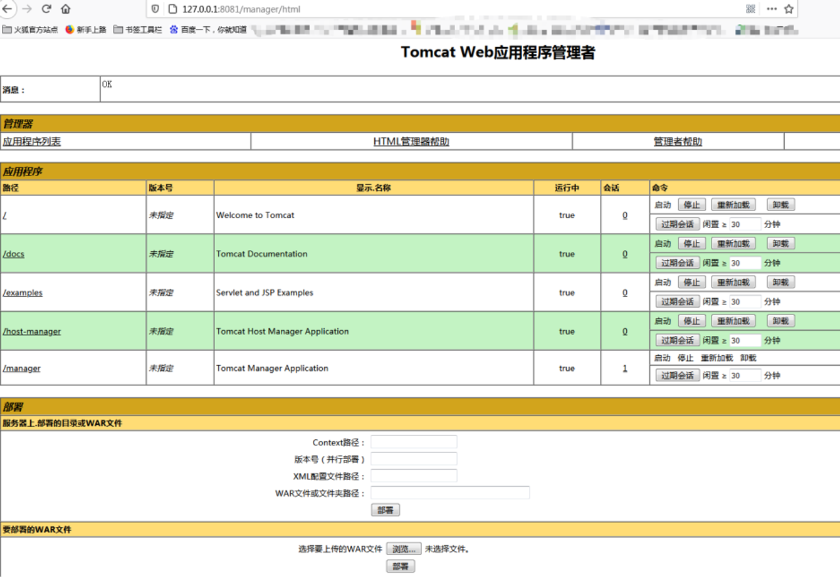Click 卸载 button for /host-manager application

pos(781,321)
